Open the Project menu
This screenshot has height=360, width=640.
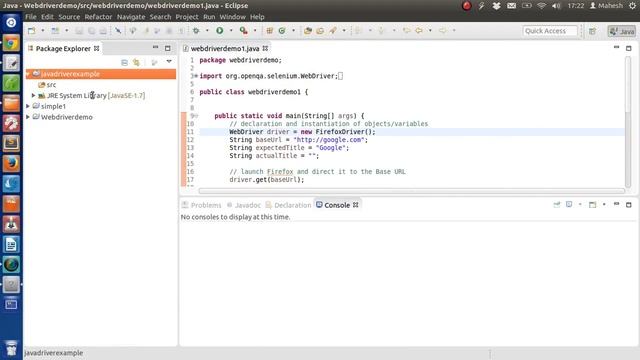pyautogui.click(x=187, y=17)
